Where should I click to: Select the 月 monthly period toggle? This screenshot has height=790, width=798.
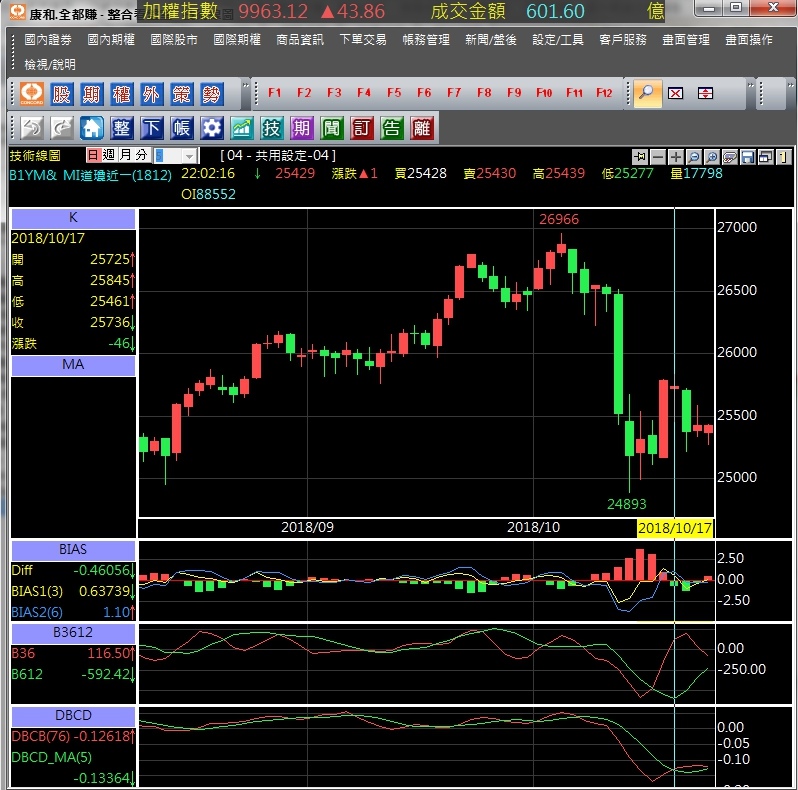point(125,155)
